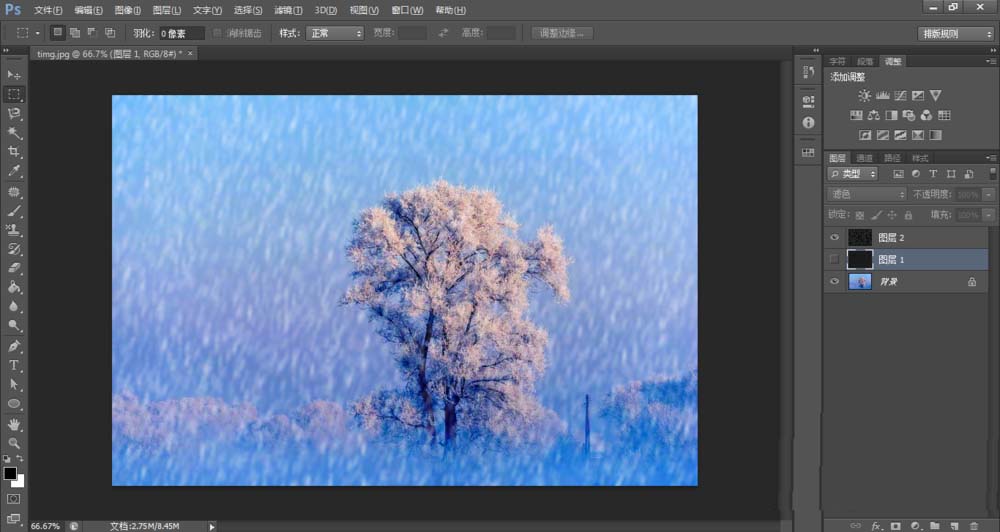Open the 样式 style dropdown showing 正常
This screenshot has width=1000, height=532.
coord(335,33)
